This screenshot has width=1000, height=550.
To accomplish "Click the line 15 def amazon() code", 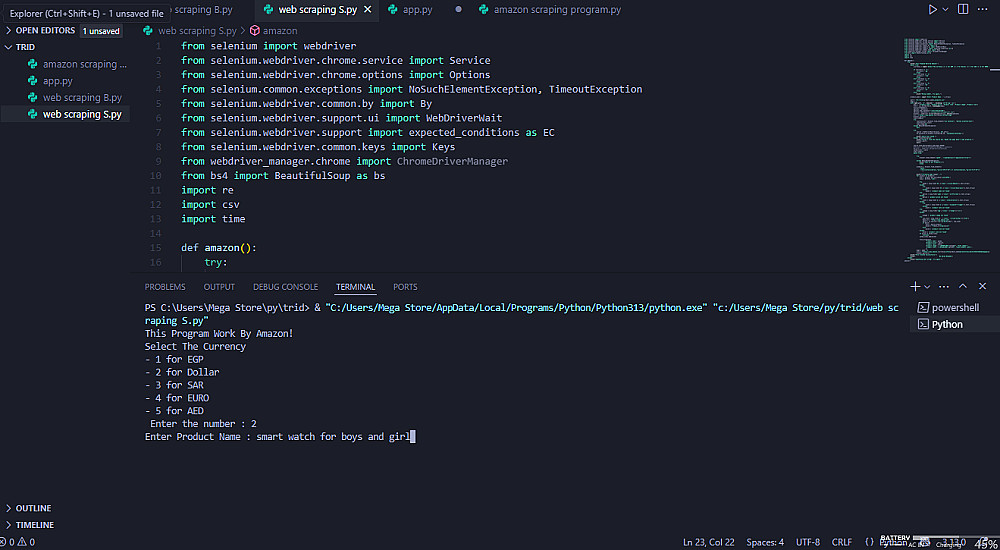I will [219, 248].
